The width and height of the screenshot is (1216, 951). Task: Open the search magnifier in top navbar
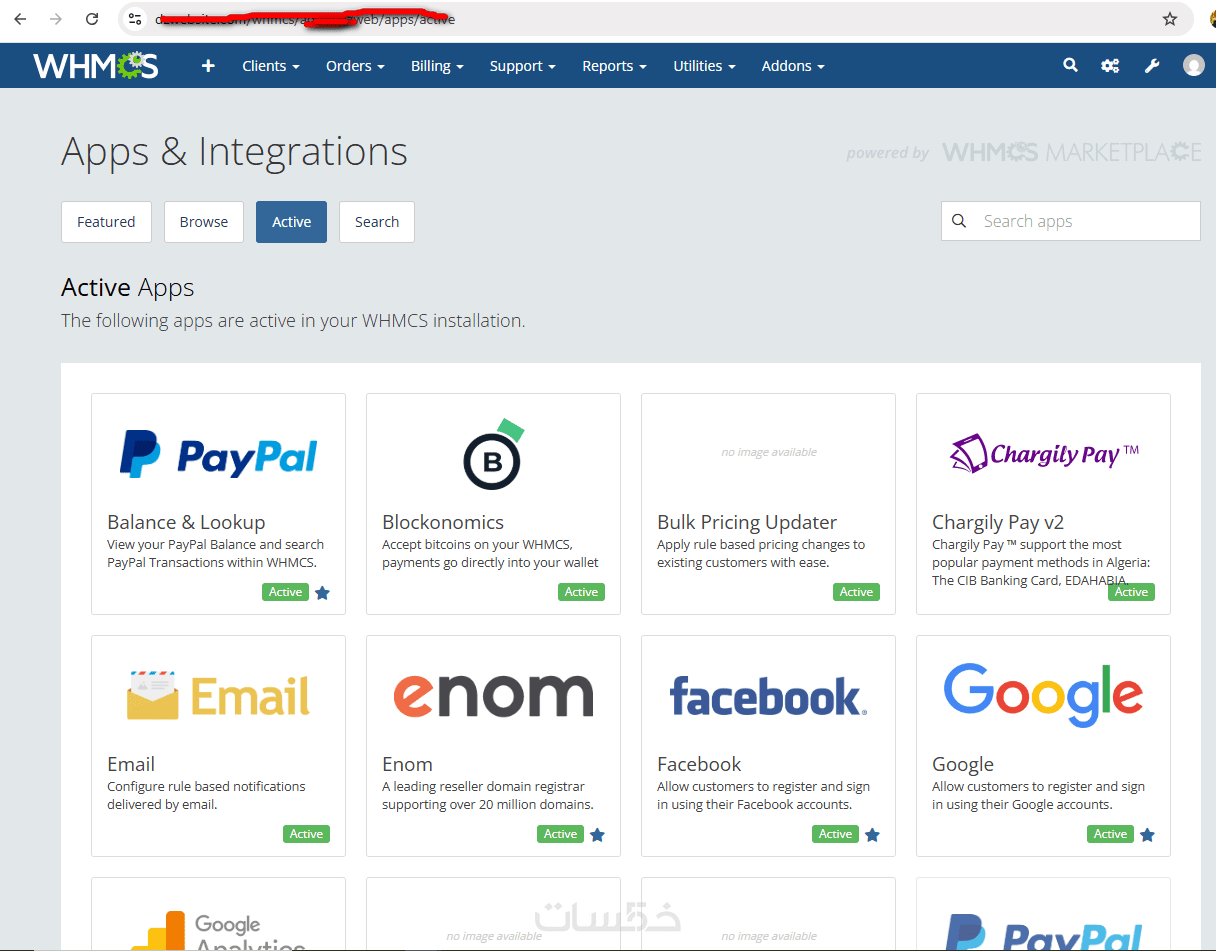pyautogui.click(x=1070, y=66)
